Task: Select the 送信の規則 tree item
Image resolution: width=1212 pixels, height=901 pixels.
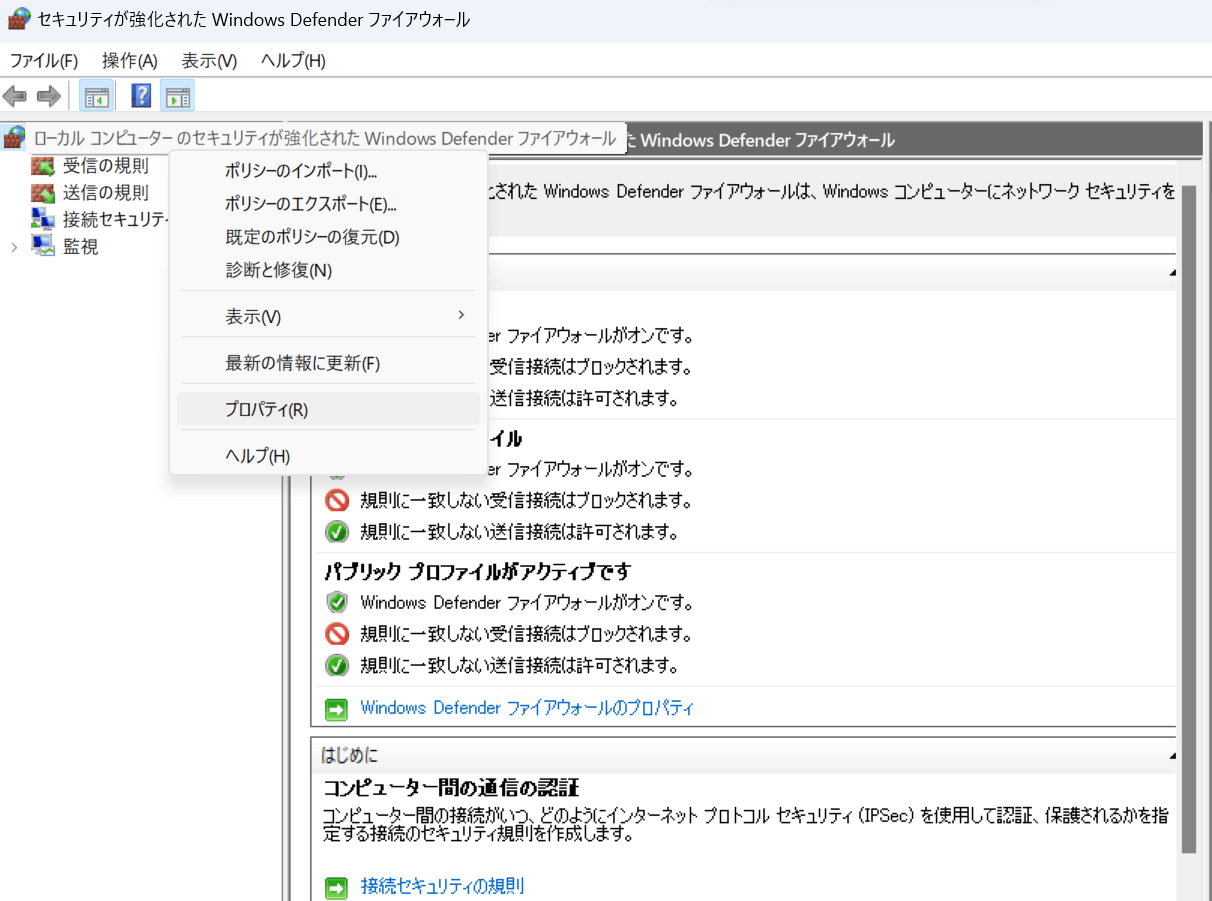Action: pos(106,193)
